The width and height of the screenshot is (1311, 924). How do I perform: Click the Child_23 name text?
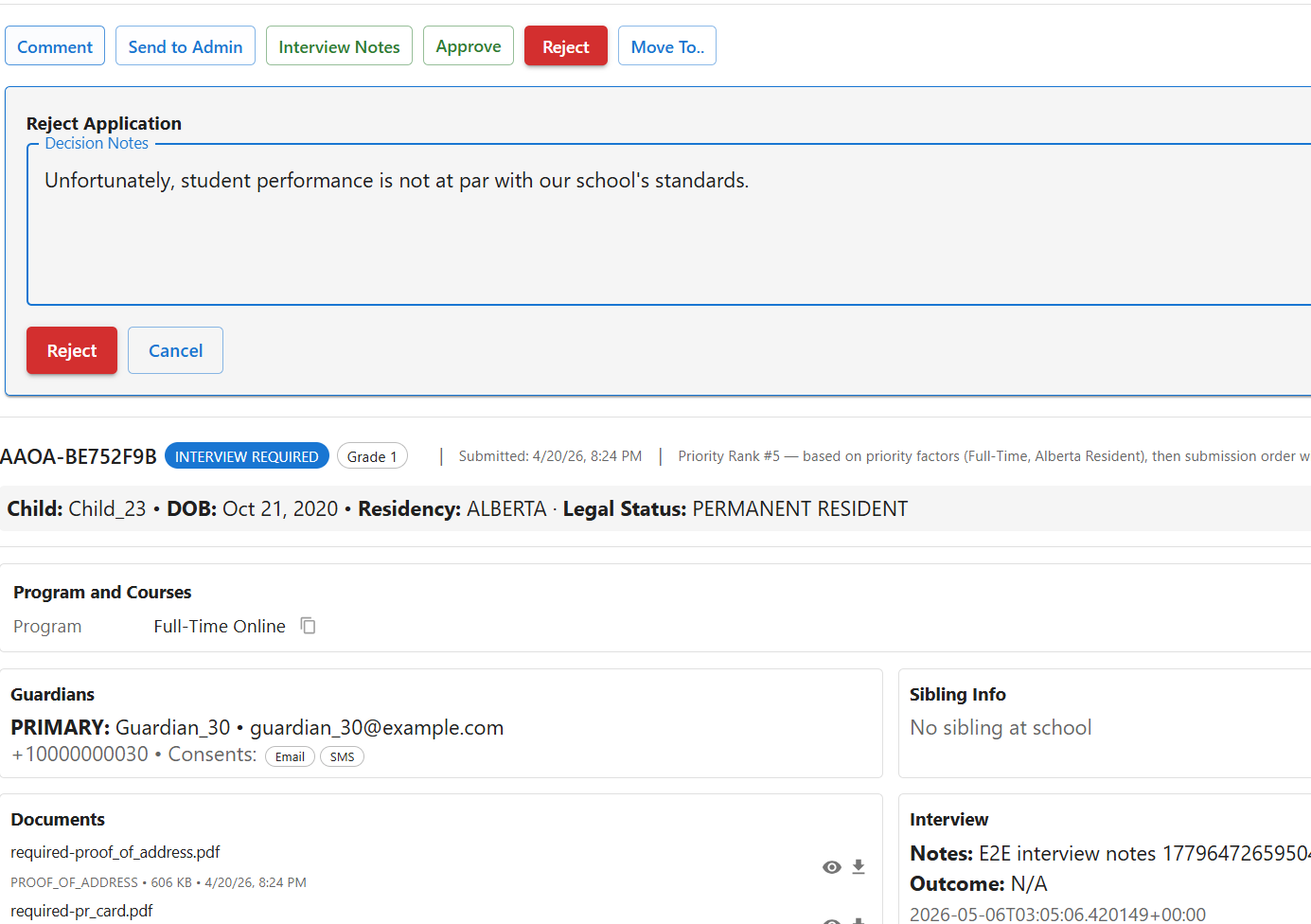[107, 509]
